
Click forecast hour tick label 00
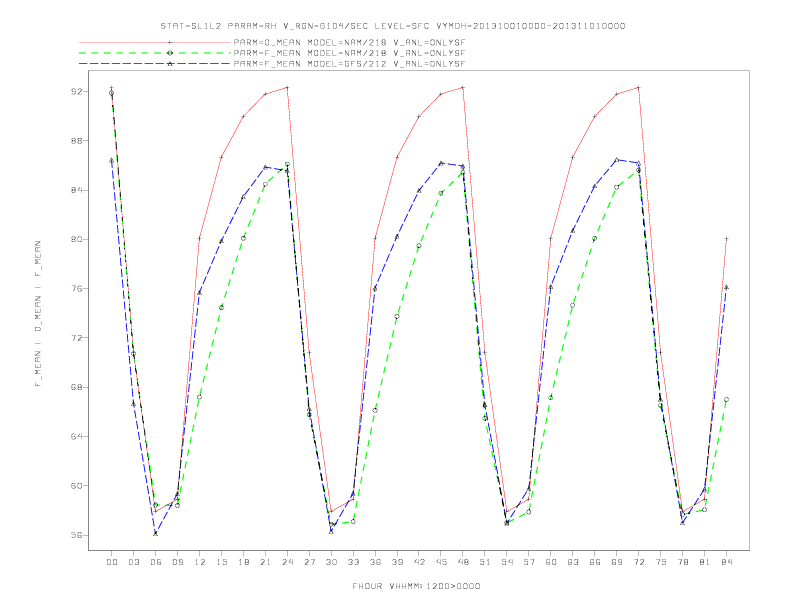point(112,562)
